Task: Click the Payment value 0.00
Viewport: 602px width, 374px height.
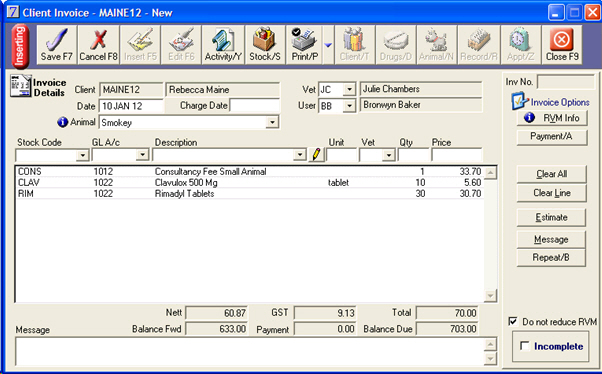Action: (325, 329)
